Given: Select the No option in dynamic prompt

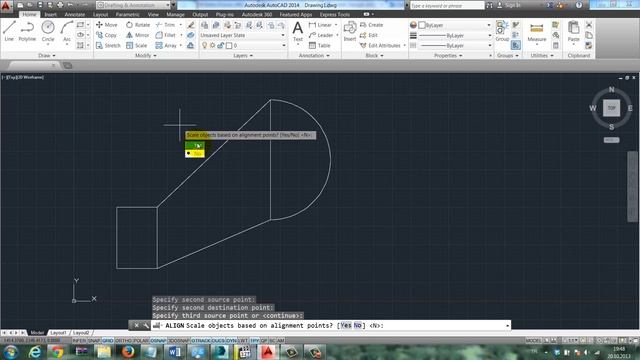Looking at the screenshot, I should tap(195, 153).
